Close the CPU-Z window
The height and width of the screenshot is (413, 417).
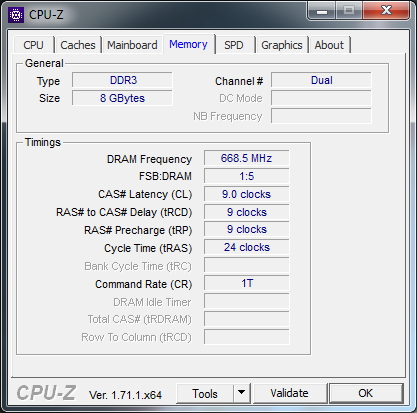pos(386,11)
